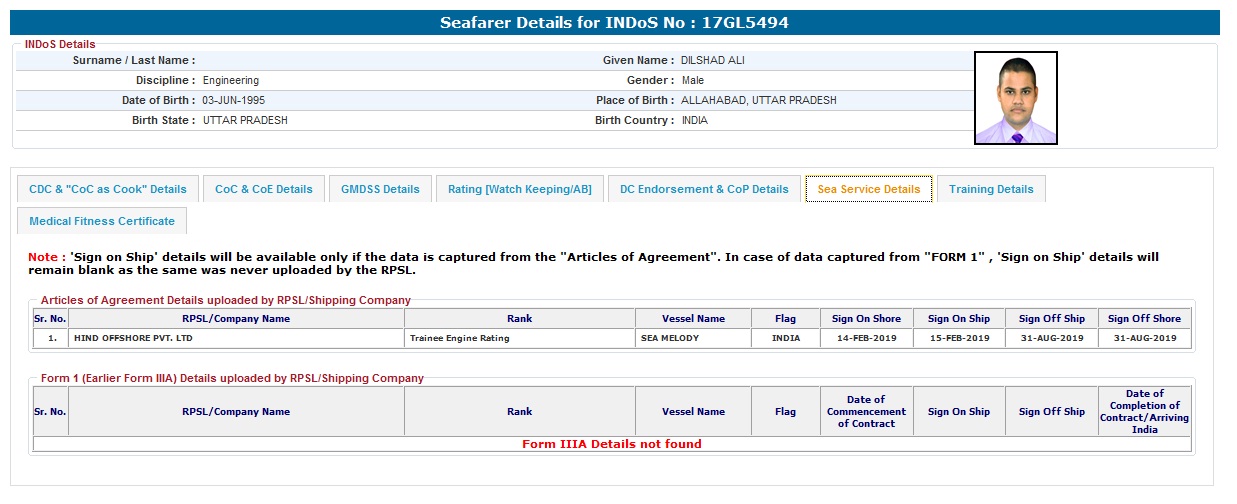The image size is (1237, 504).
Task: Select the GMDSS Details tab
Action: coord(380,189)
